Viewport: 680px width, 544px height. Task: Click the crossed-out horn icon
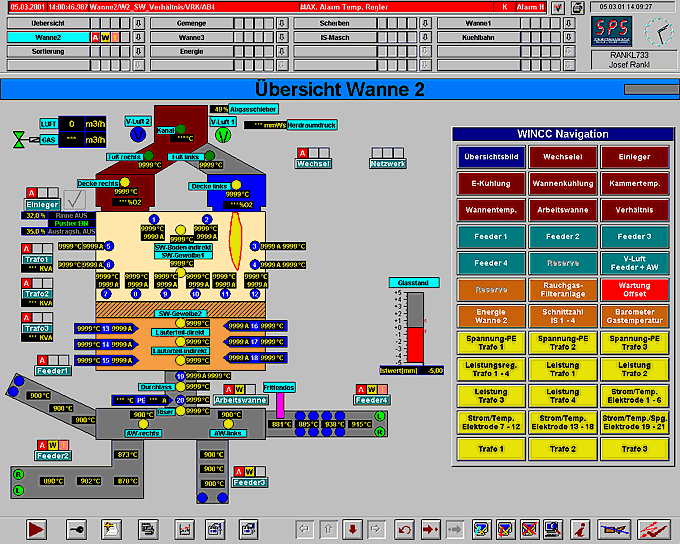point(614,529)
